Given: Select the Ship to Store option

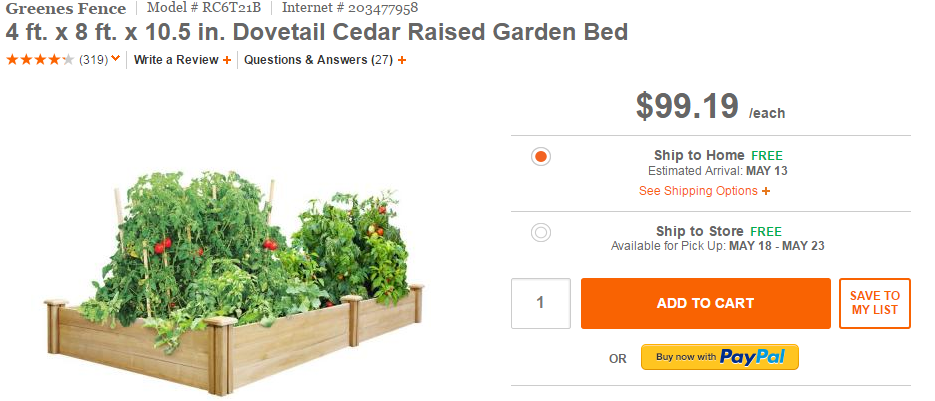Looking at the screenshot, I should point(541,233).
